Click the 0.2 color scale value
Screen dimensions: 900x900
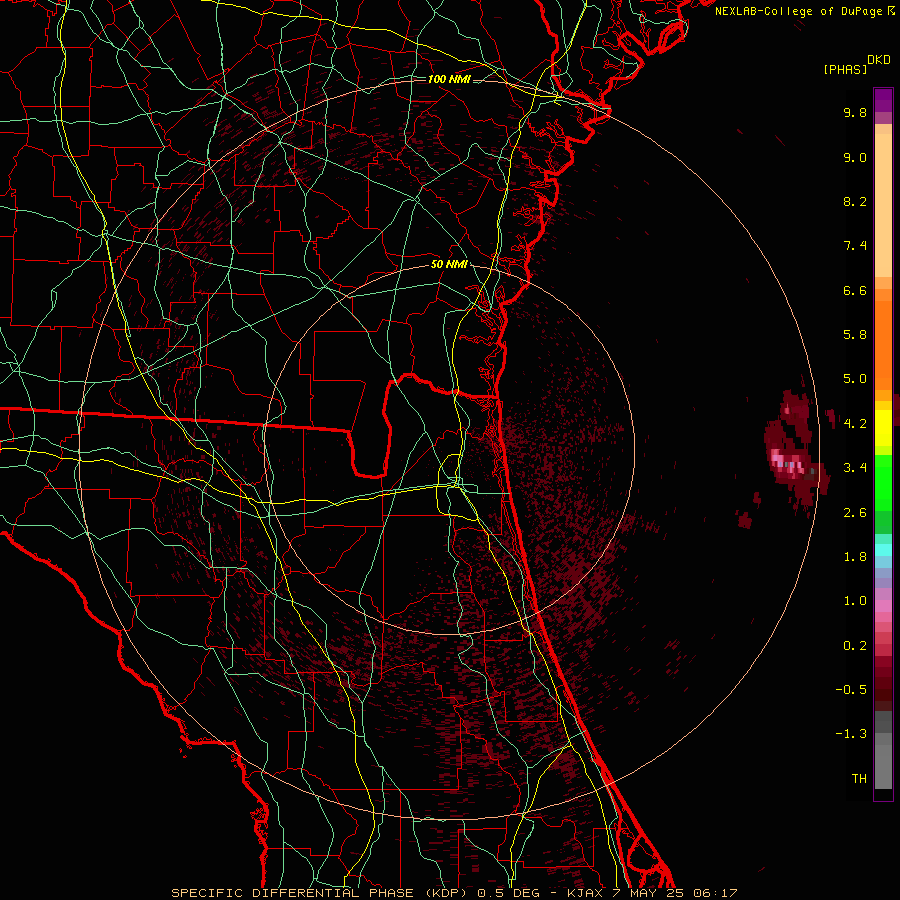[x=855, y=646]
